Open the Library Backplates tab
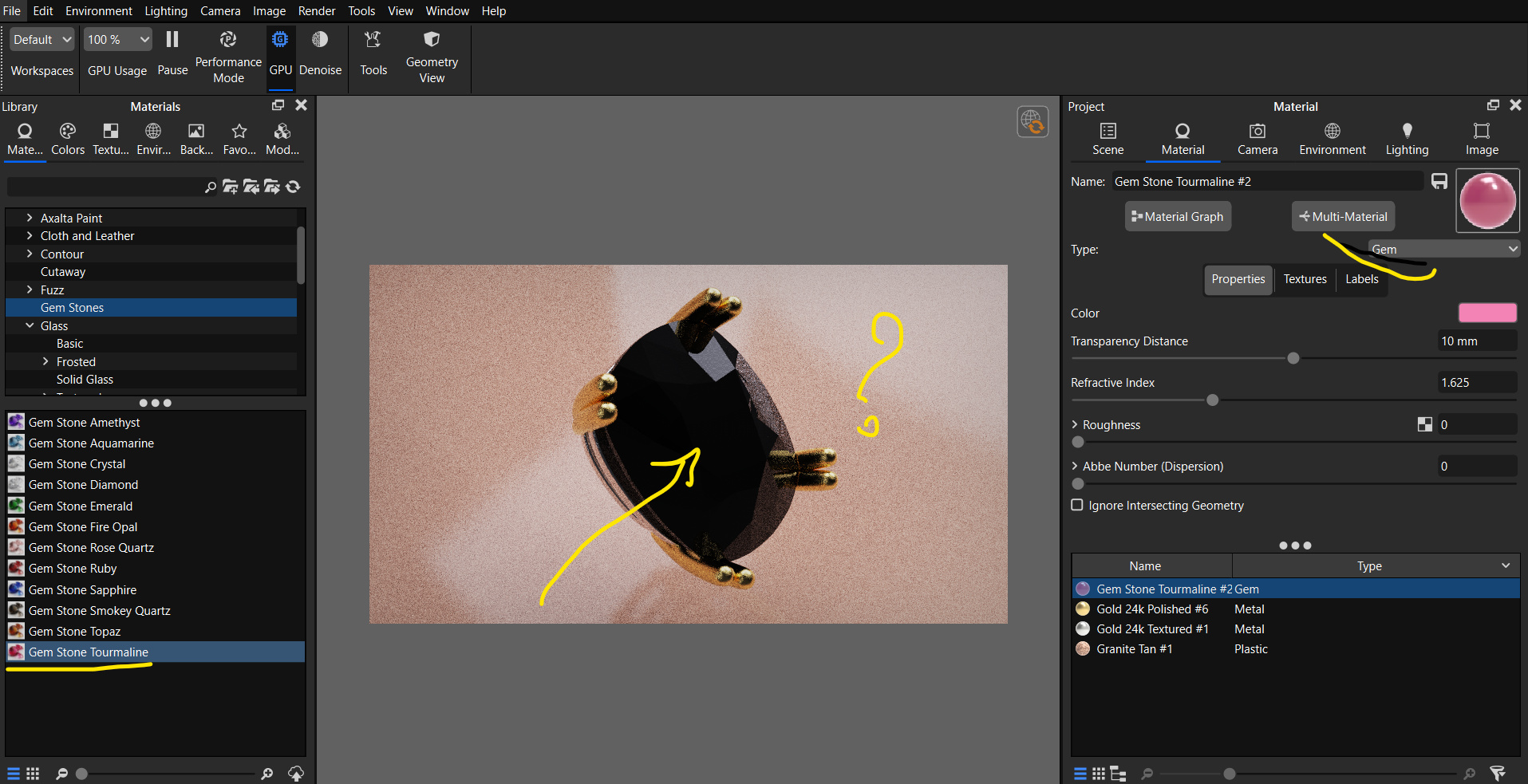 click(x=196, y=140)
